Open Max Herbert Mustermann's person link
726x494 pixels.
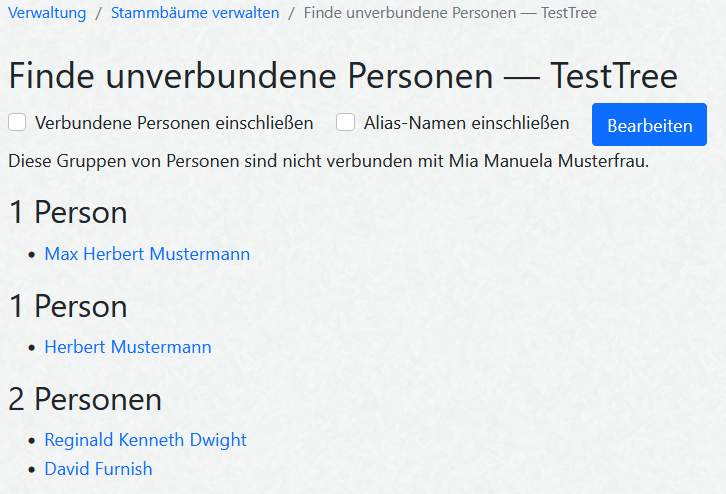pyautogui.click(x=147, y=254)
